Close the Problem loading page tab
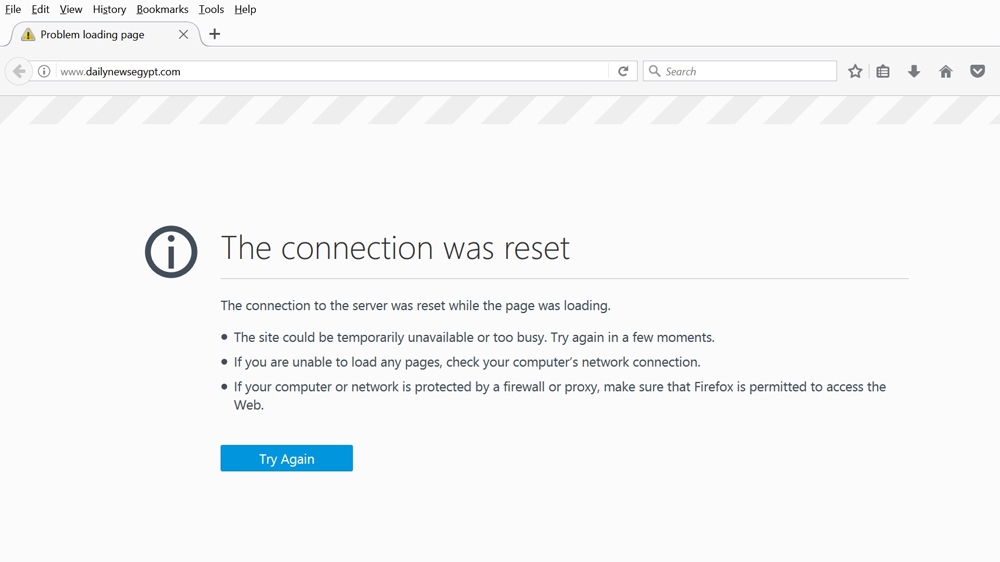 (183, 34)
